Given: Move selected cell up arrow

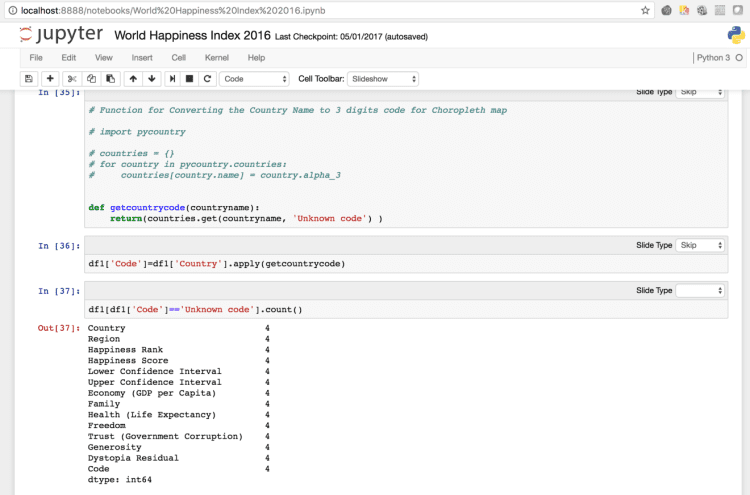Looking at the screenshot, I should (133, 79).
